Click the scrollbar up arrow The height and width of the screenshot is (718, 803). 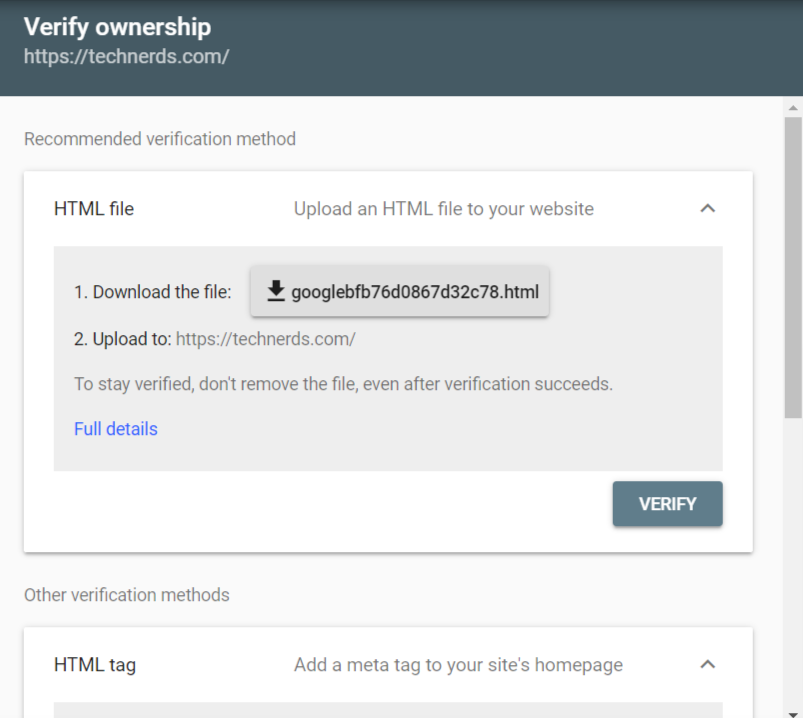pos(793,108)
